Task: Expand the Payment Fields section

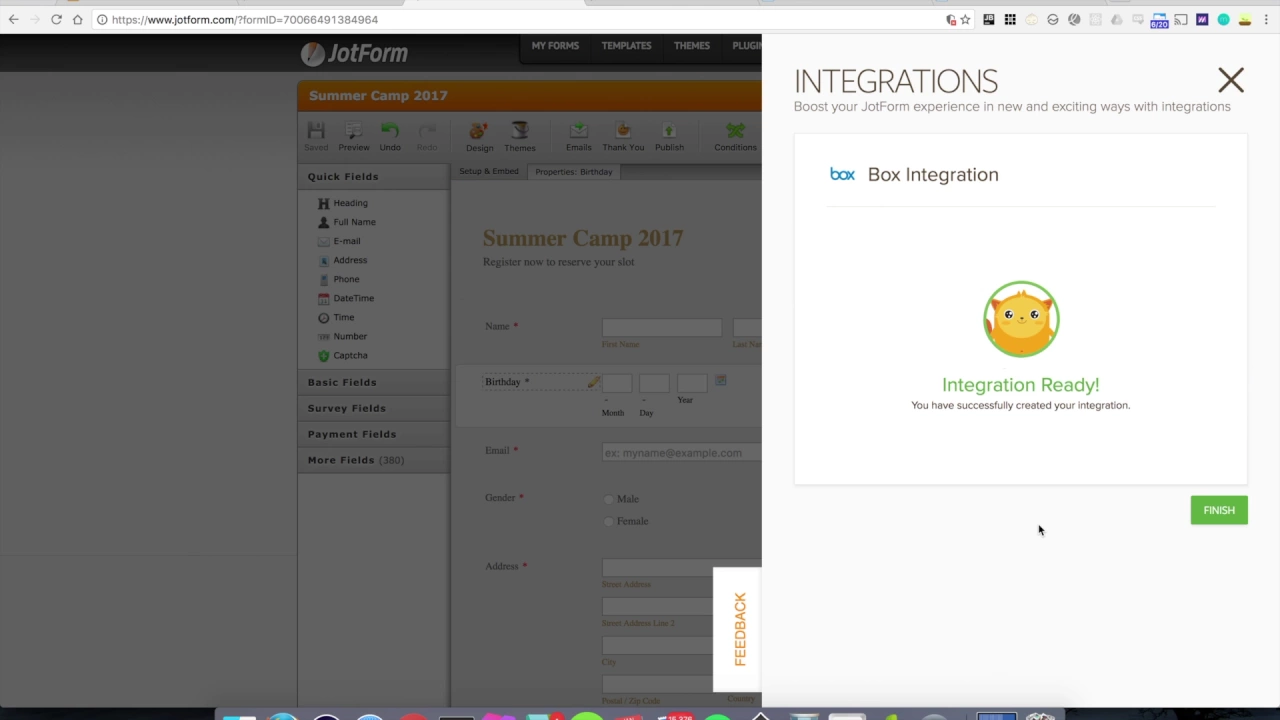Action: coord(373,434)
